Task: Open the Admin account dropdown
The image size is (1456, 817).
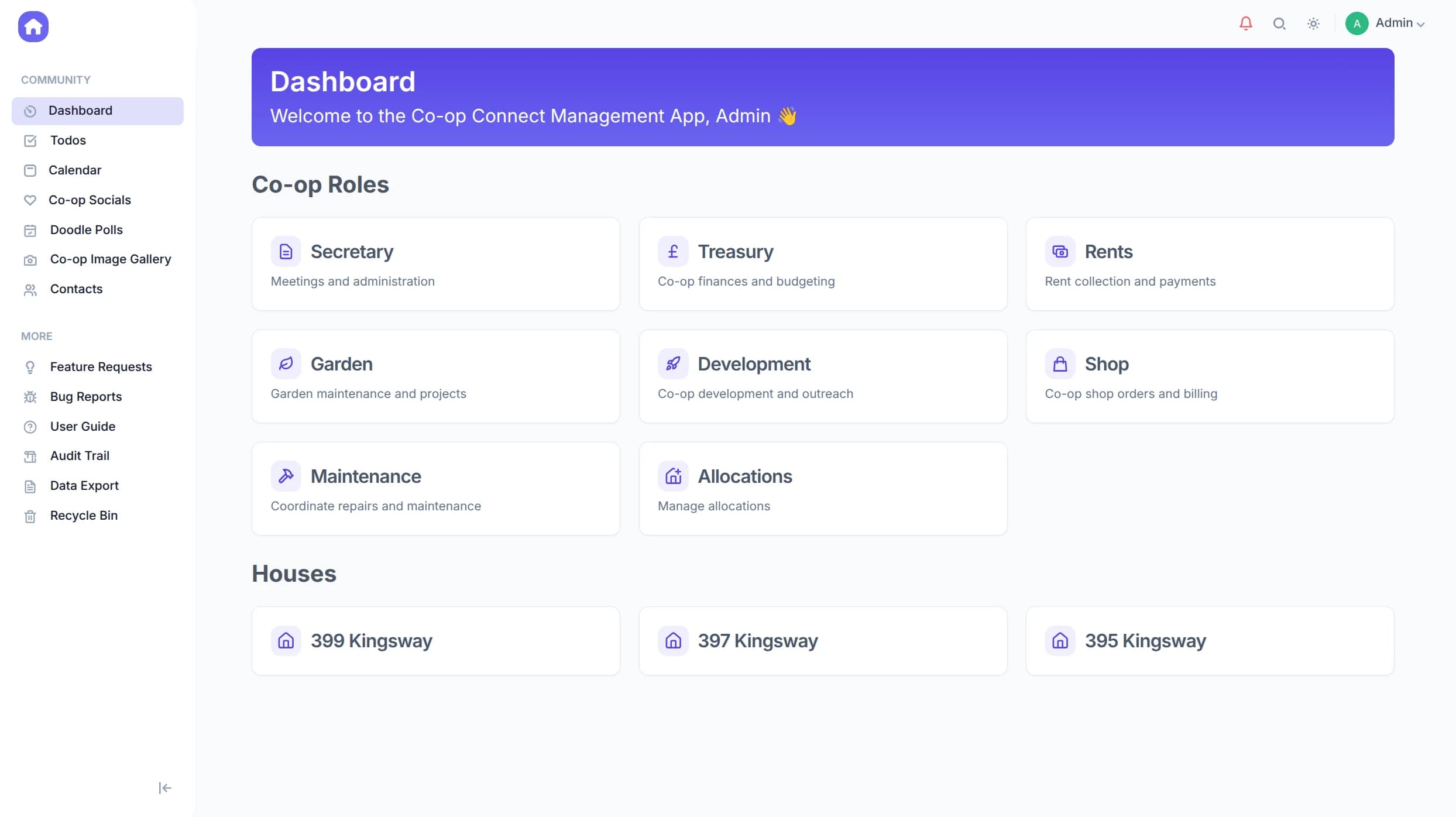Action: (x=1401, y=23)
